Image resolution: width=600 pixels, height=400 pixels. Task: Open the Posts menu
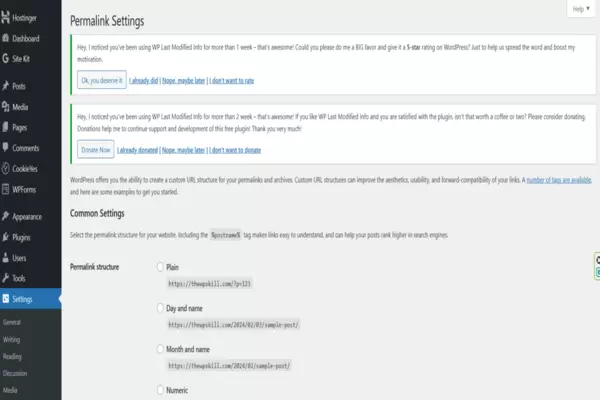point(19,86)
